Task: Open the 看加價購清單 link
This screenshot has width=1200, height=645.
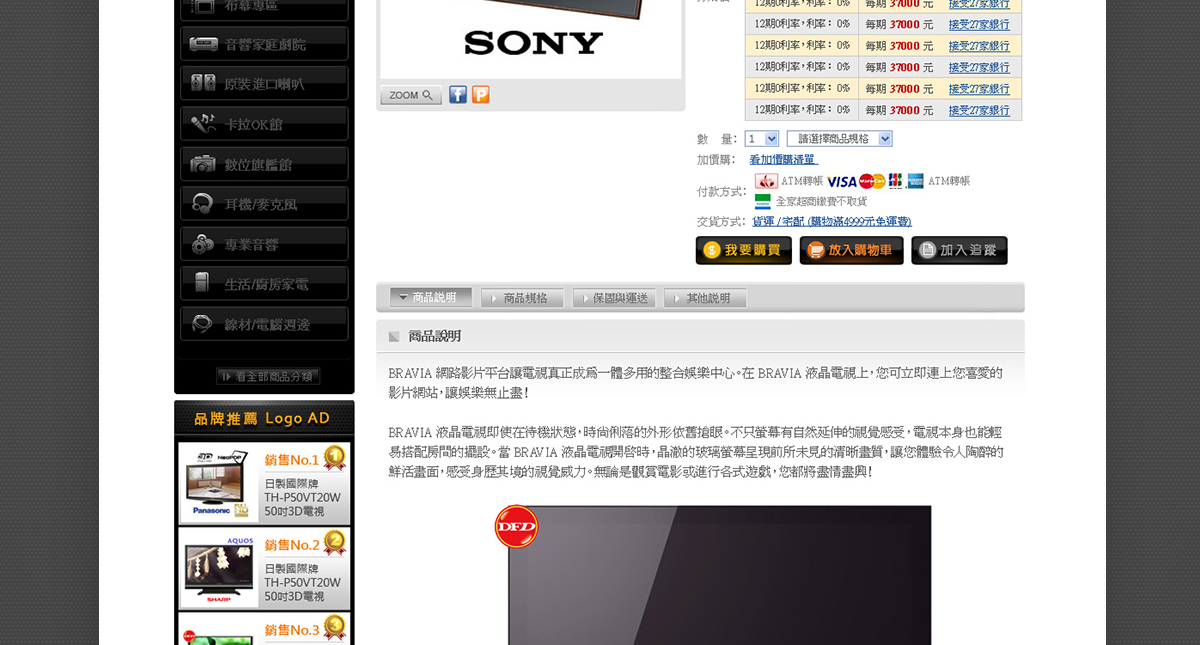Action: 784,160
